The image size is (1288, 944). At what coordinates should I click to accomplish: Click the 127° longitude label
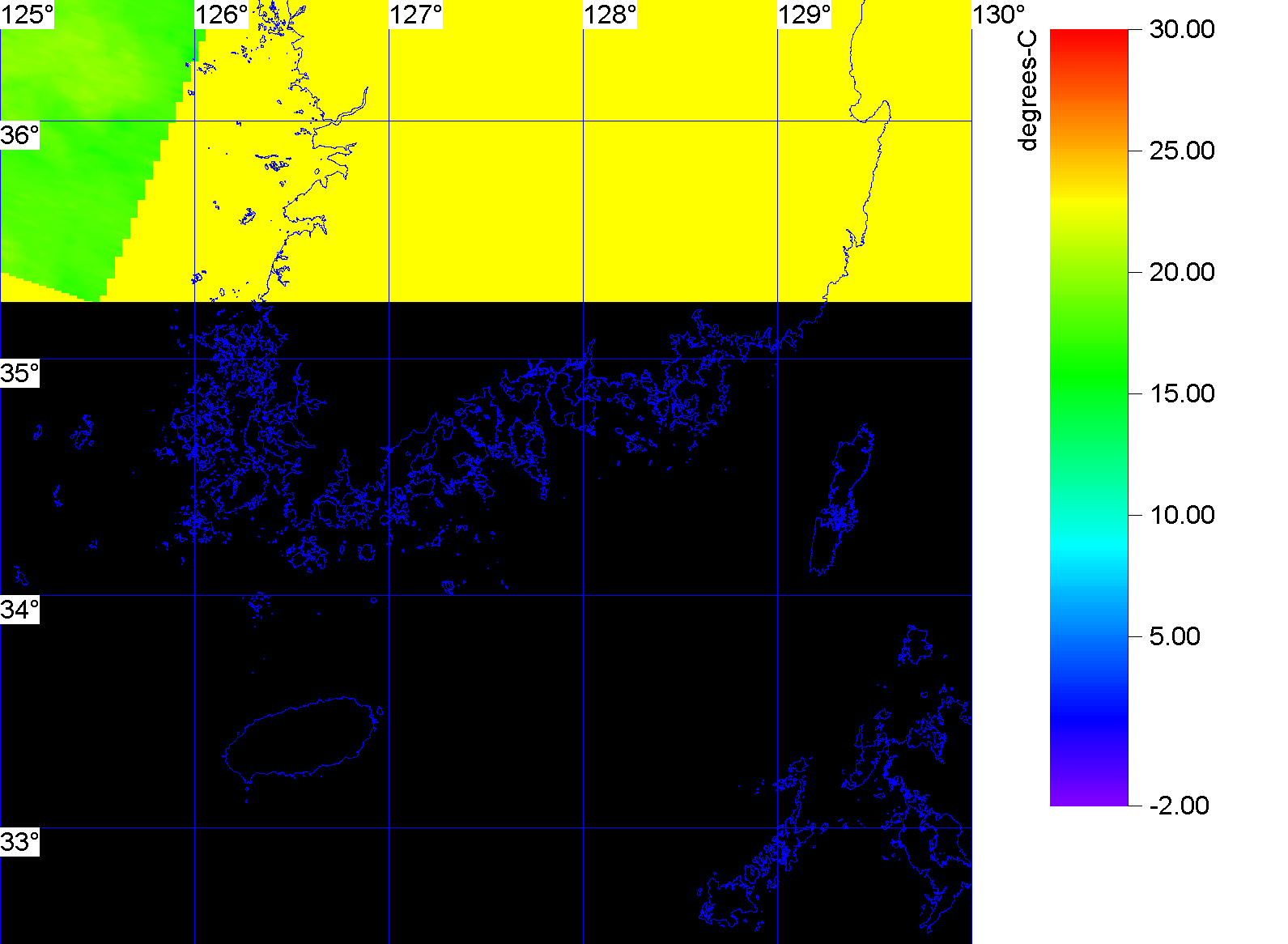click(x=416, y=15)
